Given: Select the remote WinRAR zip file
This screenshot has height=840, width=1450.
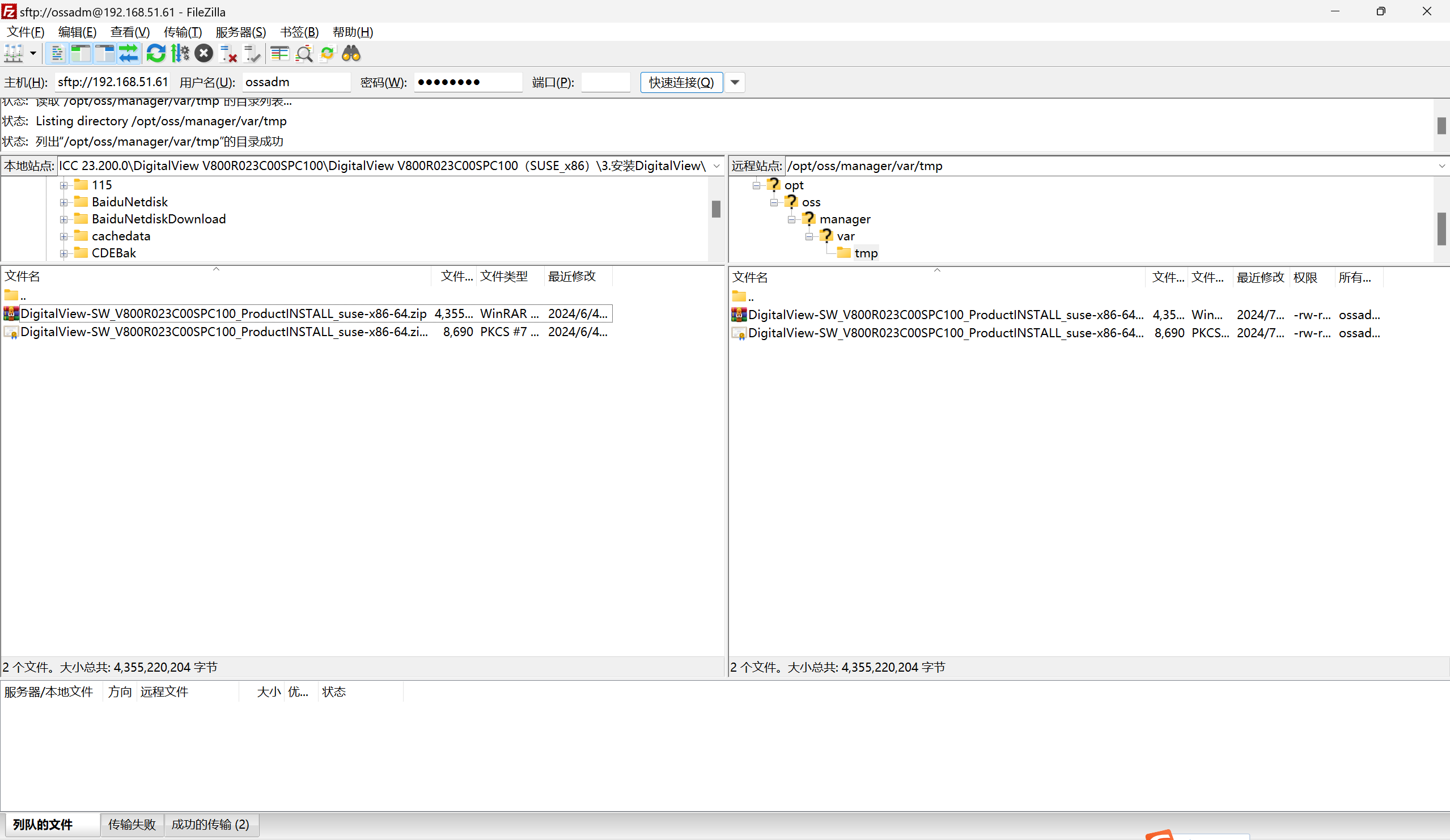Looking at the screenshot, I should 1057,315.
